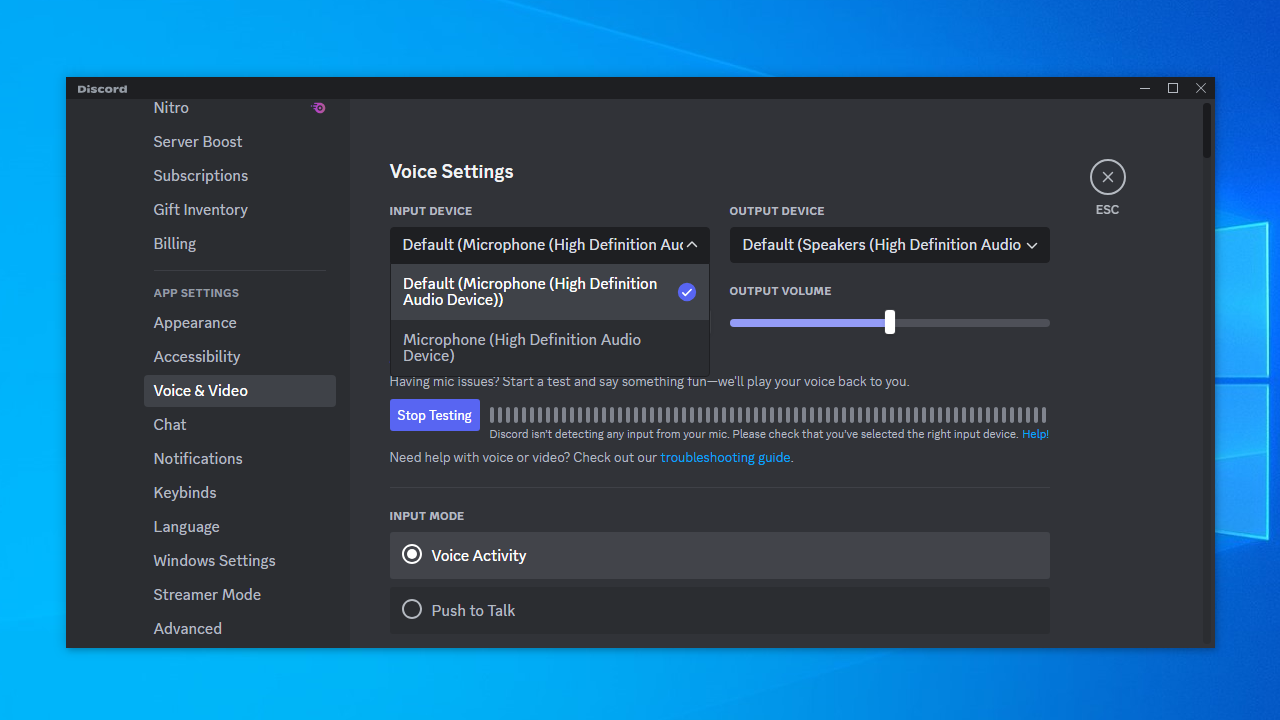
Task: Collapse the Input Device dropdown chevron
Action: point(692,245)
